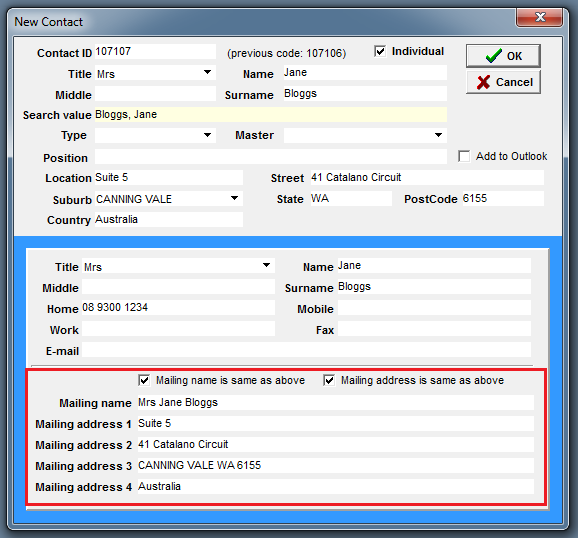Enable the Add to Outlook checkbox
The image size is (578, 538).
tap(464, 156)
